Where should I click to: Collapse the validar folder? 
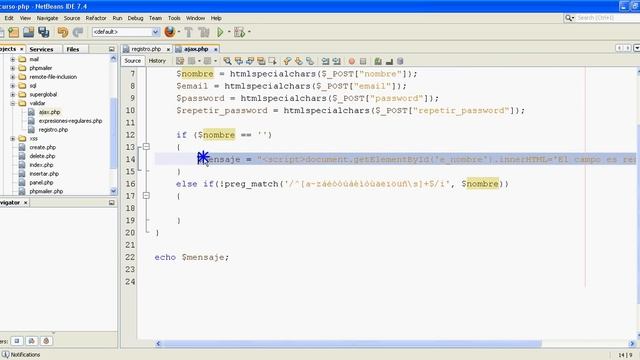pos(13,103)
